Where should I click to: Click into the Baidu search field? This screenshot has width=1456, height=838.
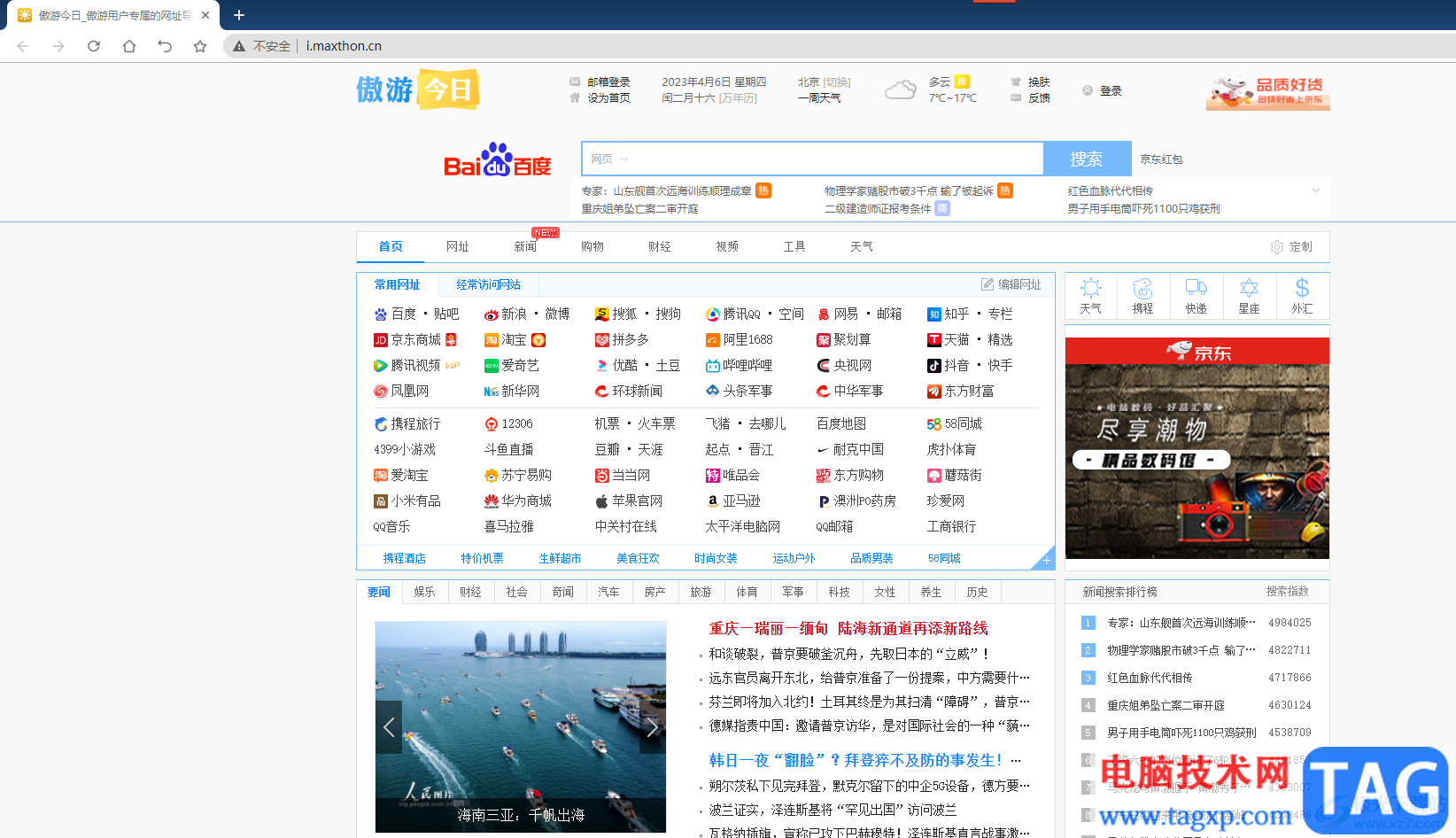(812, 159)
